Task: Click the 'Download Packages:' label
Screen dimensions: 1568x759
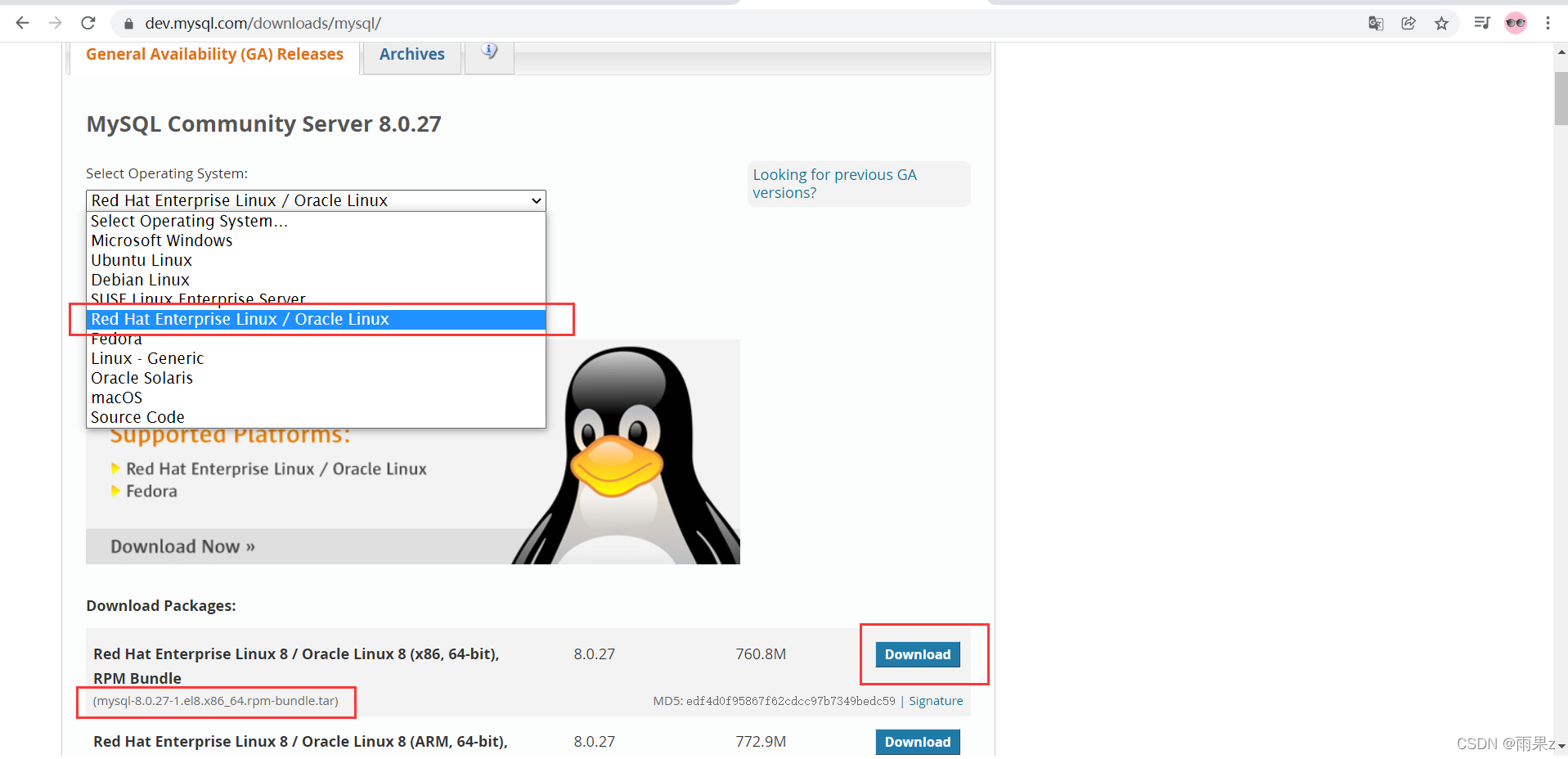Action: [x=161, y=606]
